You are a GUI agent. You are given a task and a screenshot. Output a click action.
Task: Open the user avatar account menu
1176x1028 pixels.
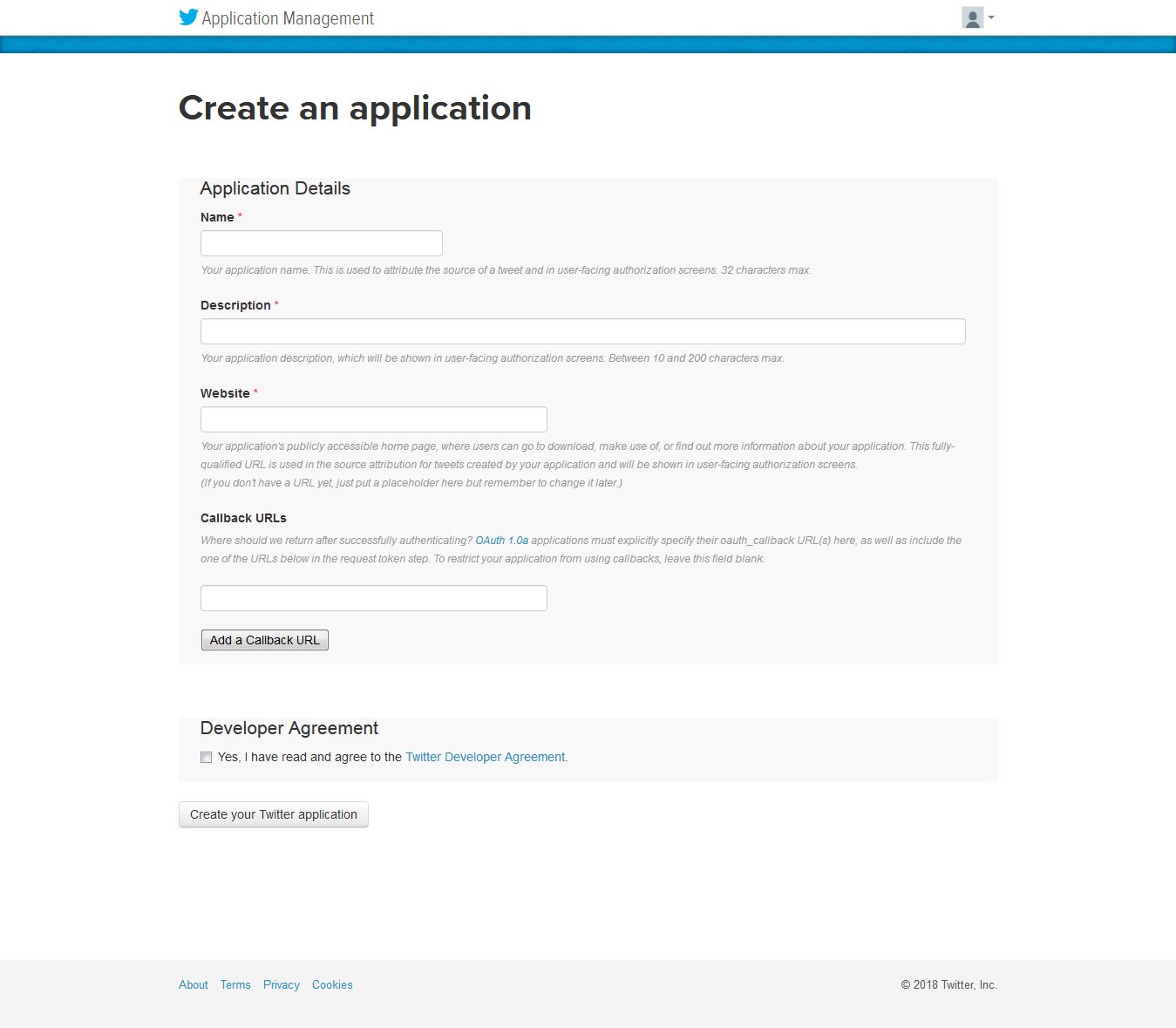click(973, 17)
